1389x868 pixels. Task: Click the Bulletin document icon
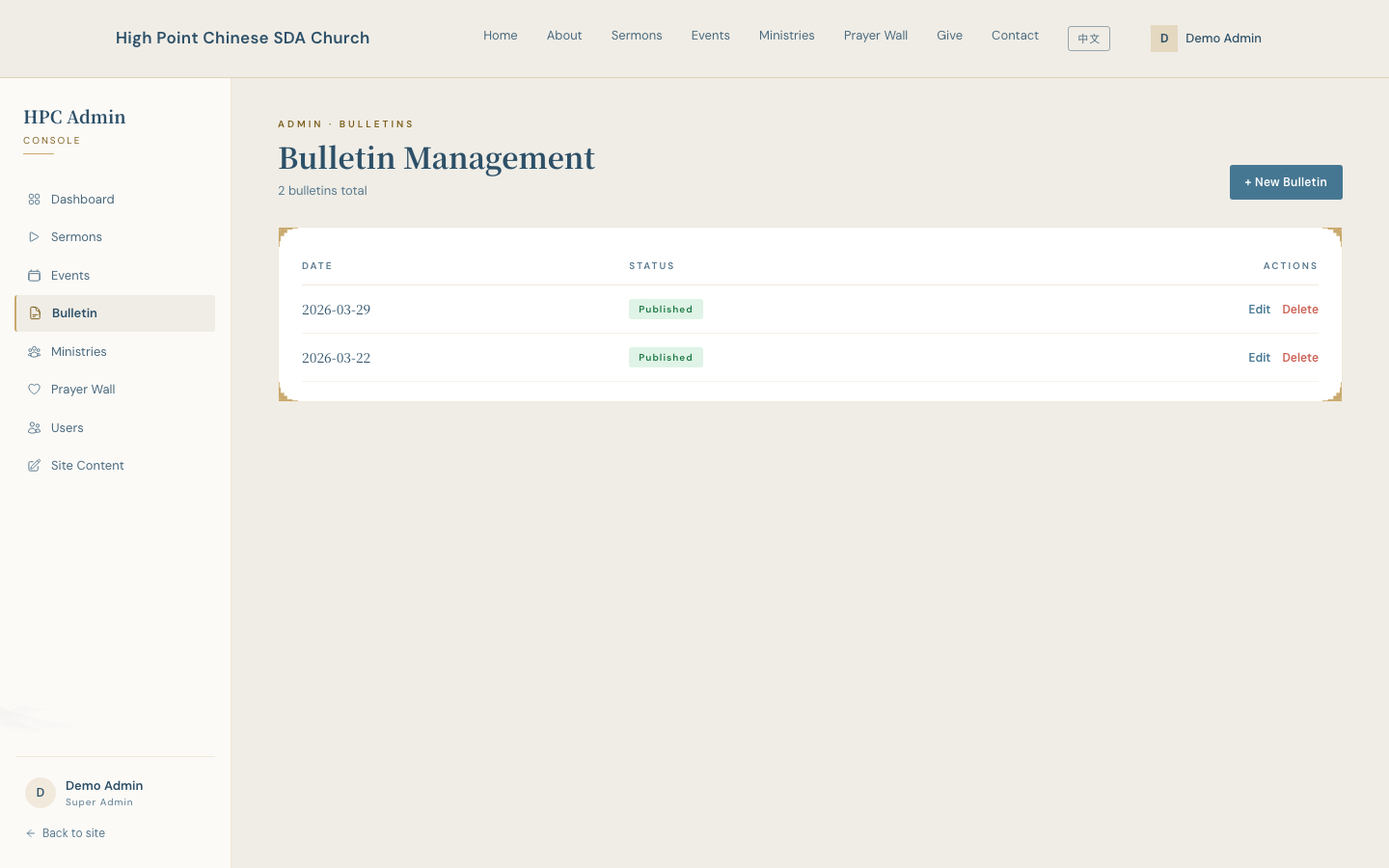point(35,313)
